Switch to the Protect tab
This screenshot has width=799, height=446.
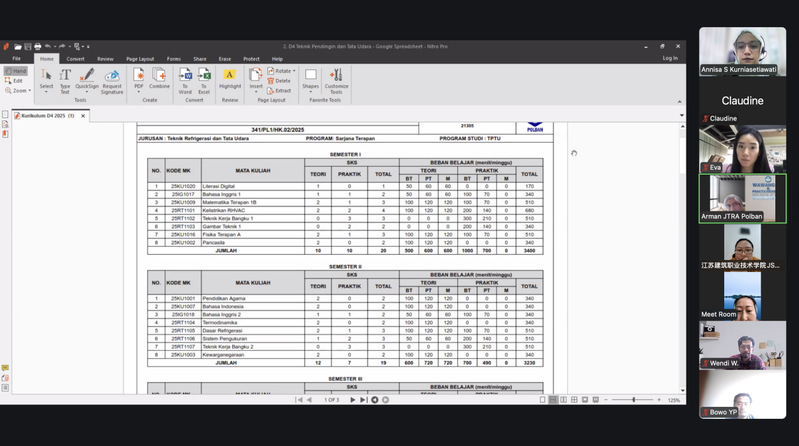(x=251, y=59)
